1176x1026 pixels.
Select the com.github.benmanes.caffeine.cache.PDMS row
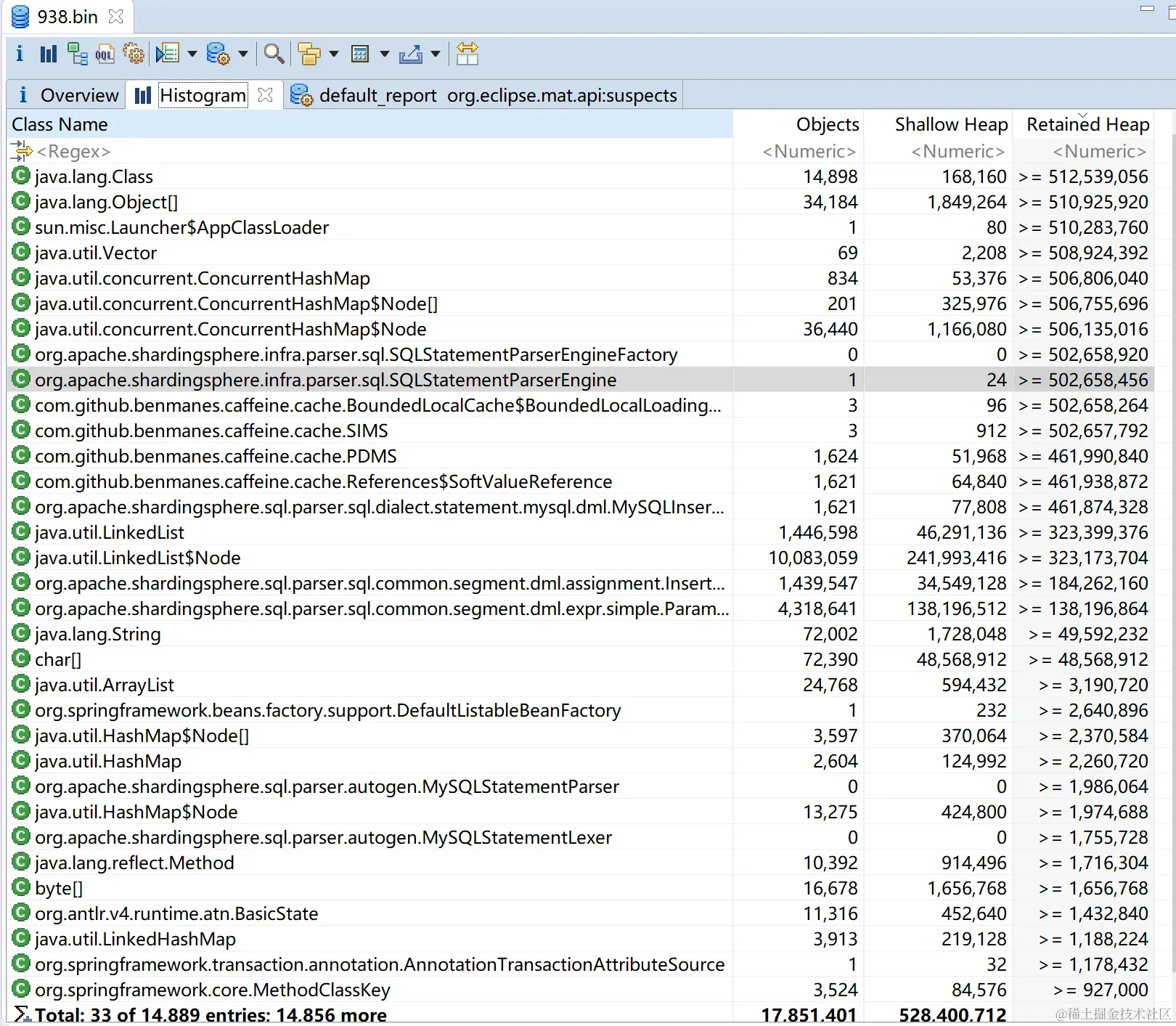click(581, 456)
